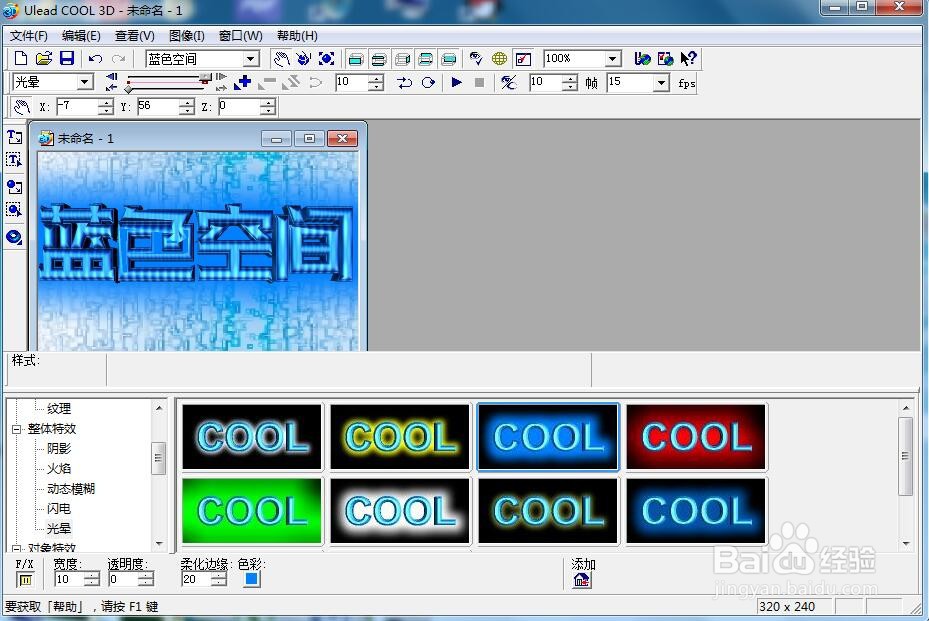The height and width of the screenshot is (621, 929).
Task: Click Insert Geometric Object tool
Action: pyautogui.click(x=14, y=237)
